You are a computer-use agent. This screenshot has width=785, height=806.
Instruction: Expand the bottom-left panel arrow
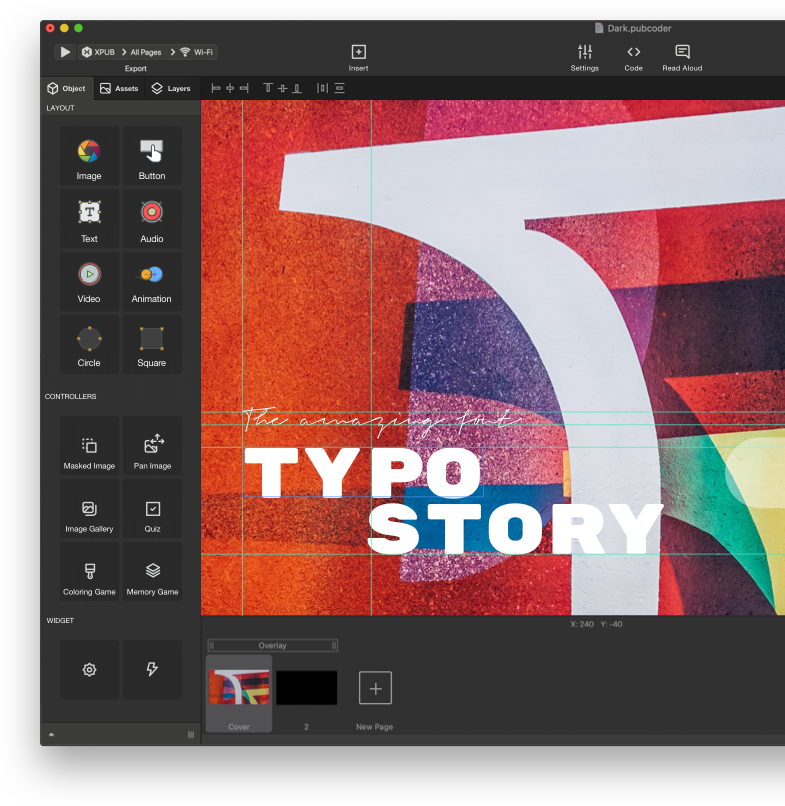click(x=51, y=735)
